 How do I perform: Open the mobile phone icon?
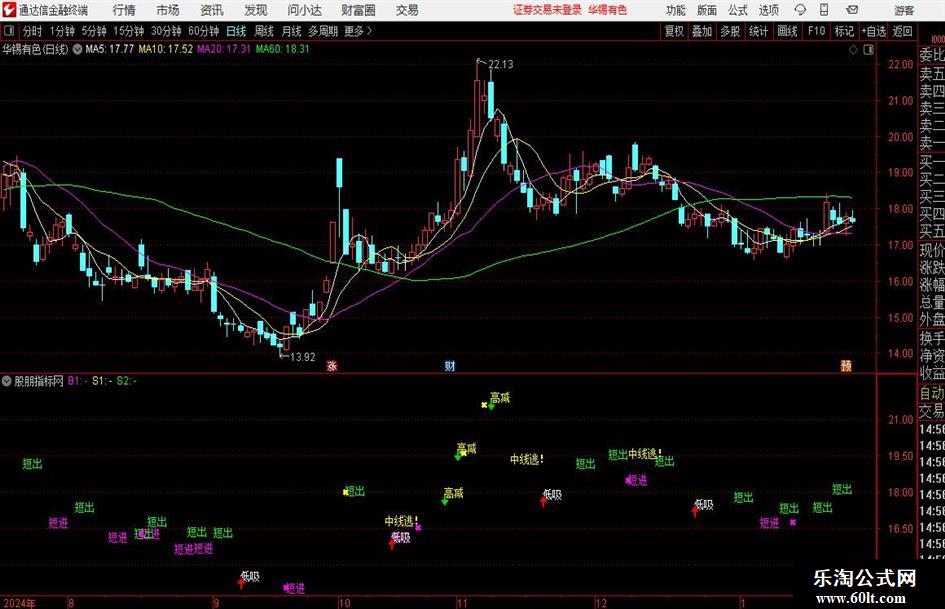(x=824, y=10)
